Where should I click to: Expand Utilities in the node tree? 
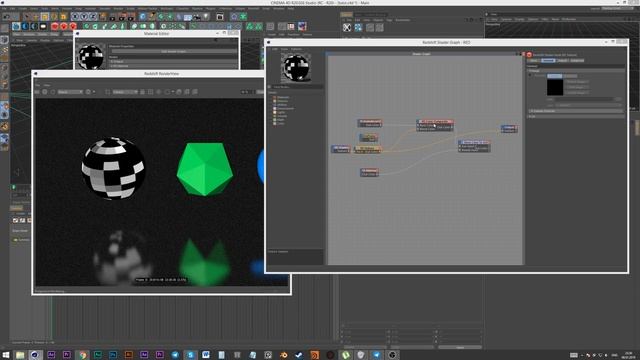coord(282,104)
